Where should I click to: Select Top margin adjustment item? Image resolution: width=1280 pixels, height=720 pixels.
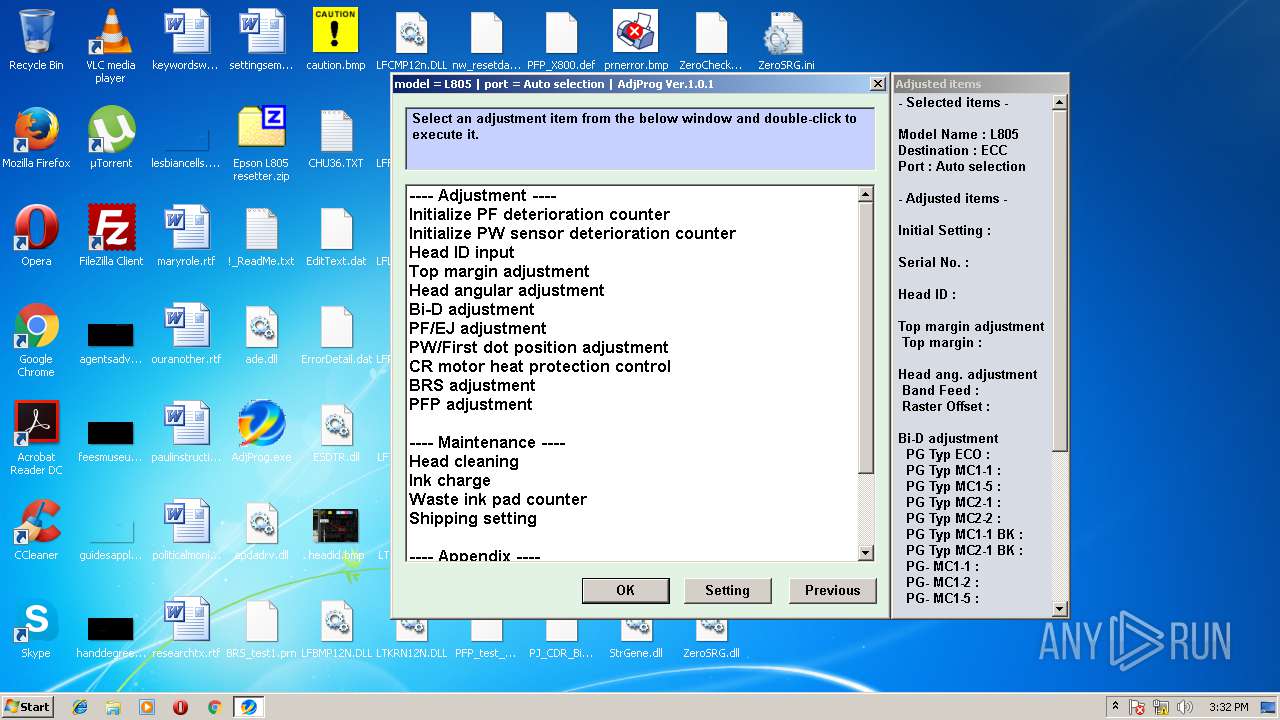499,271
